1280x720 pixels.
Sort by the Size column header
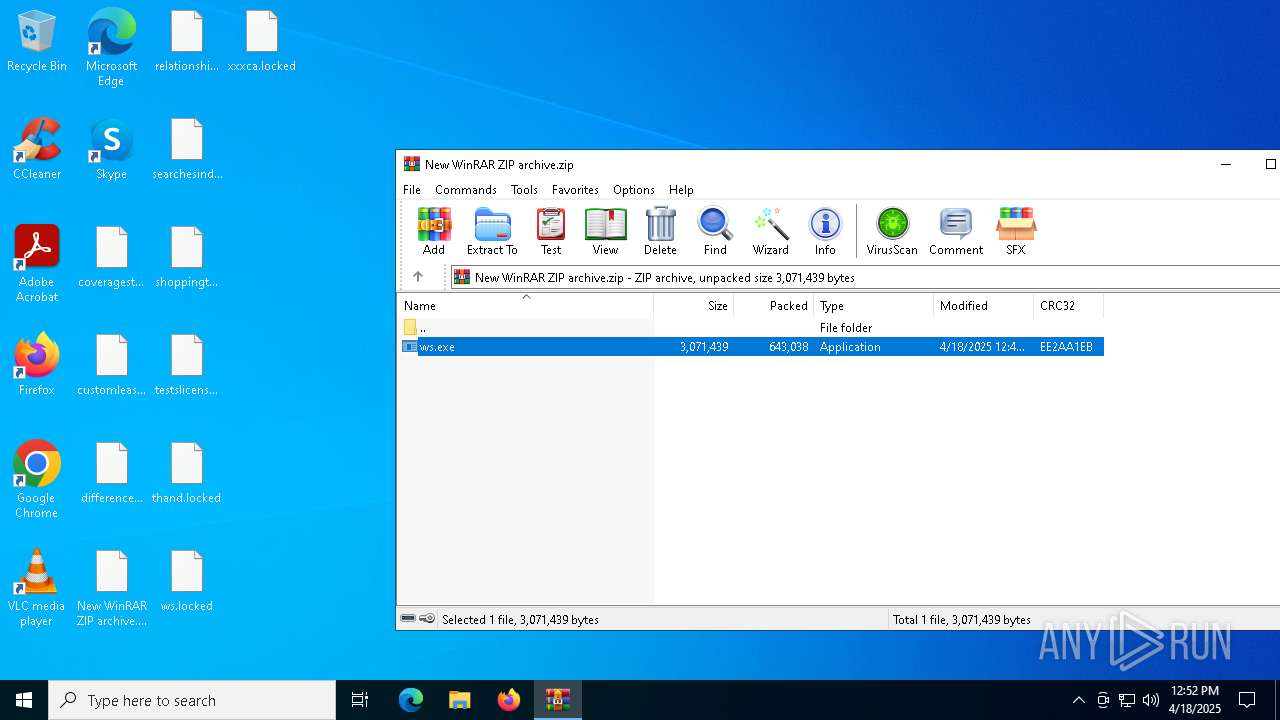[x=694, y=306]
